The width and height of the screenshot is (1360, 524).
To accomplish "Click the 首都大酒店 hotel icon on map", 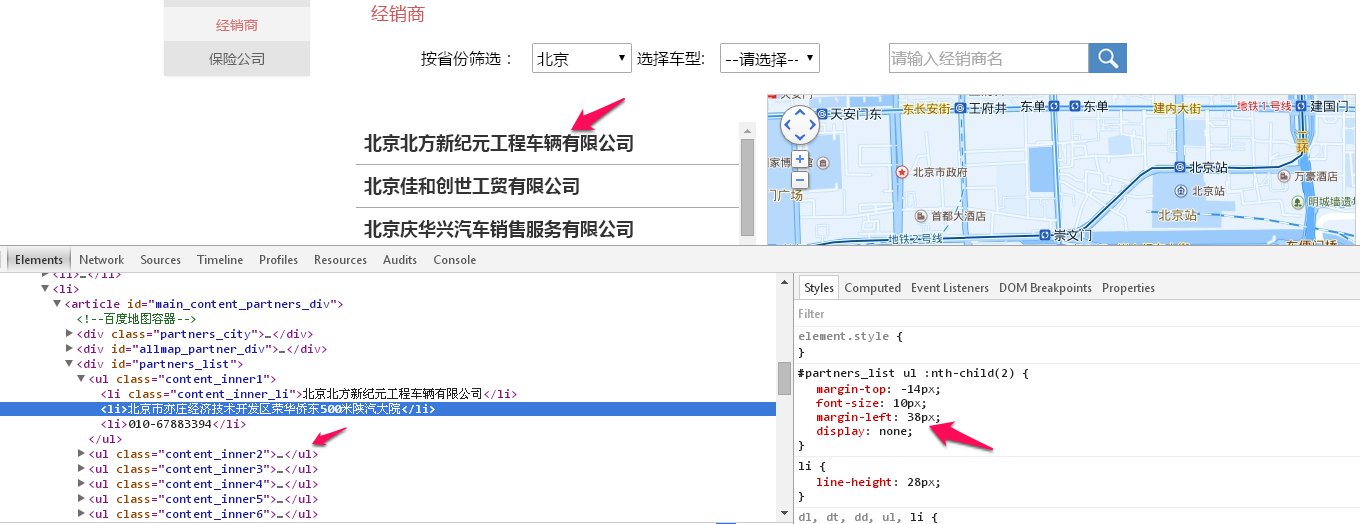I will [x=922, y=215].
